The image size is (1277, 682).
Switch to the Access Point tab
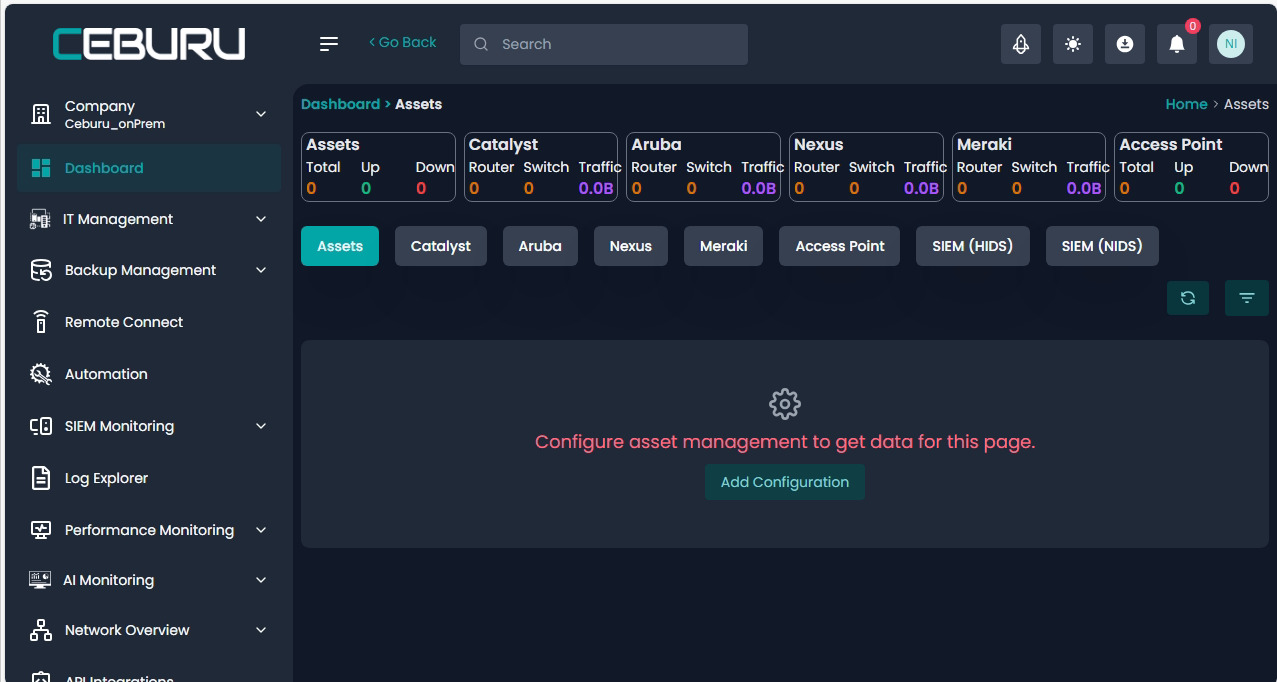[x=840, y=246]
